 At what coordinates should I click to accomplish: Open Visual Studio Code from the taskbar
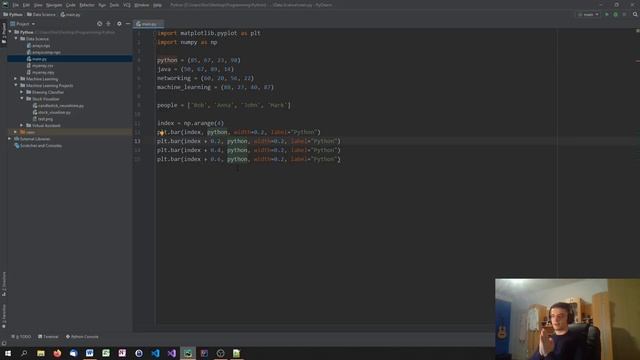coord(156,353)
